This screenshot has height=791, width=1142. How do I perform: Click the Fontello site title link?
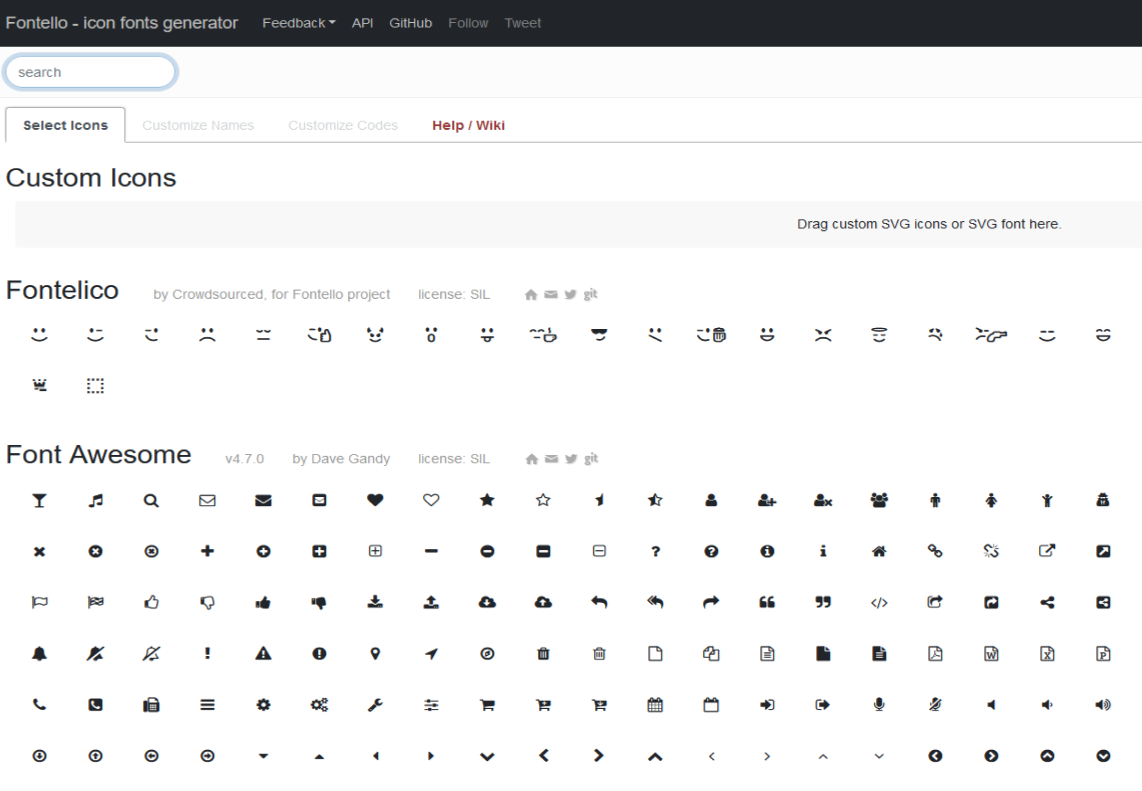122,23
